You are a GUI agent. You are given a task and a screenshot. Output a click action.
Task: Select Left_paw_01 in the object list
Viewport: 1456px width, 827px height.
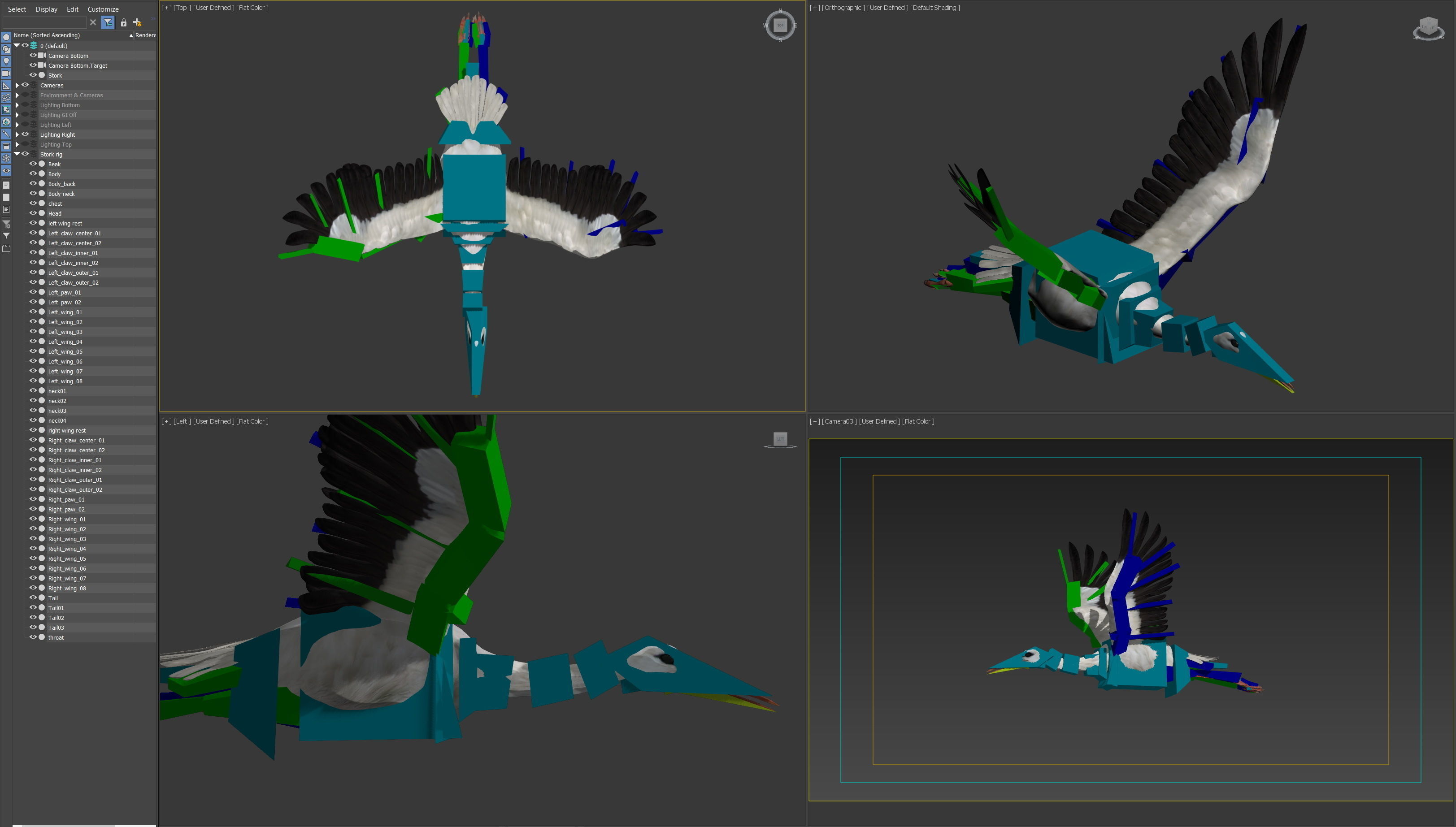click(64, 293)
